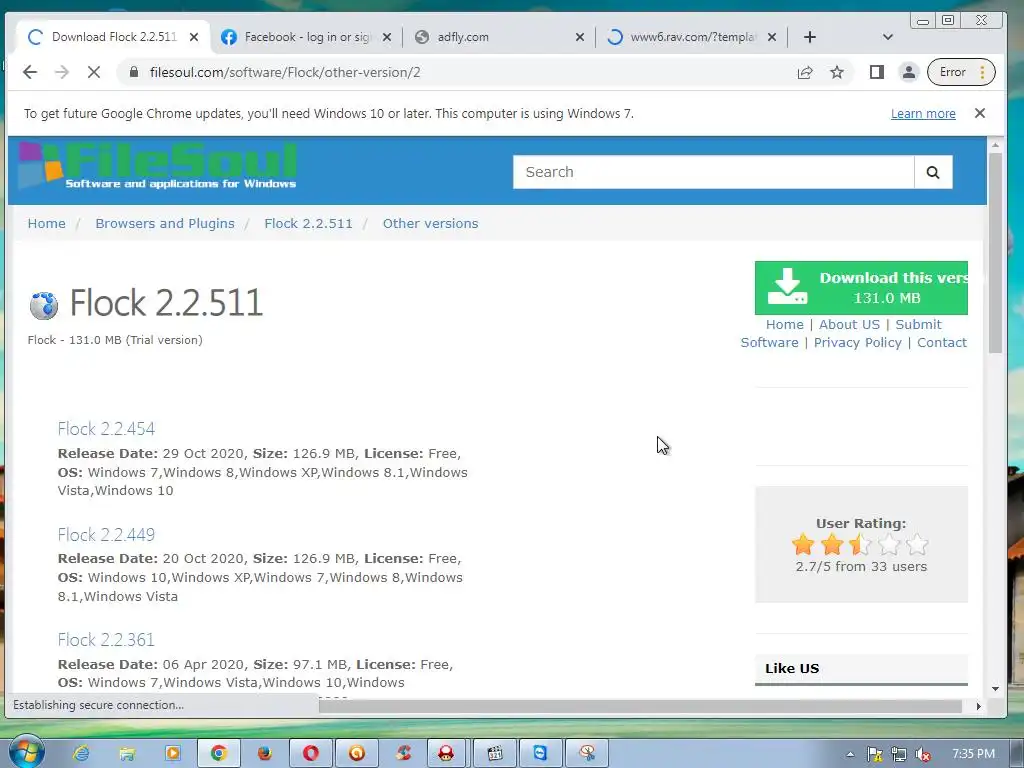This screenshot has width=1024, height=768.
Task: Open TeamViewer from taskbar
Action: pyautogui.click(x=540, y=754)
